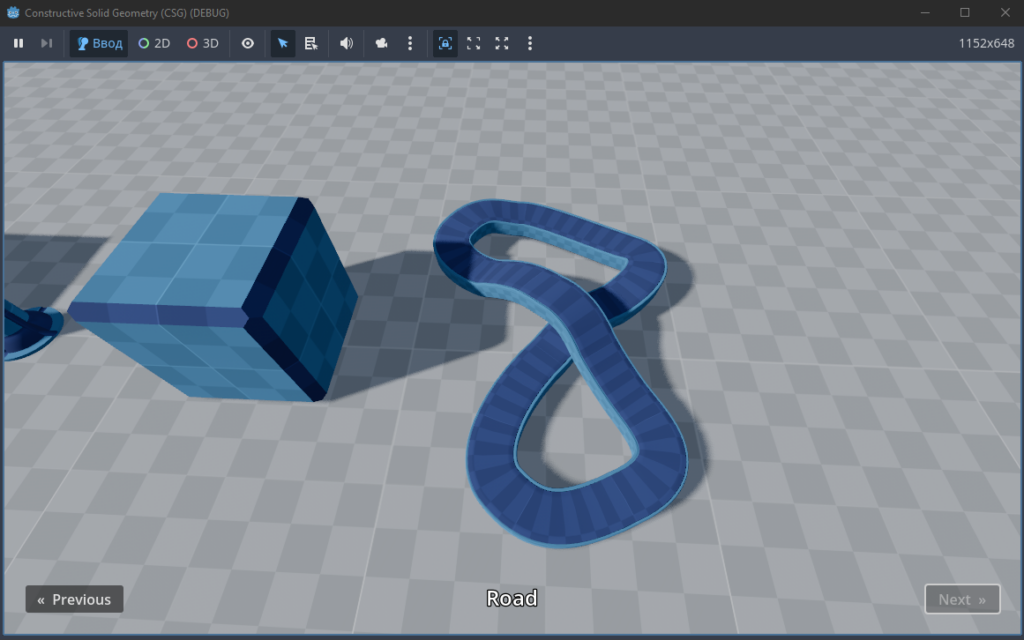Toggle selection visibility eye icon

[x=248, y=43]
